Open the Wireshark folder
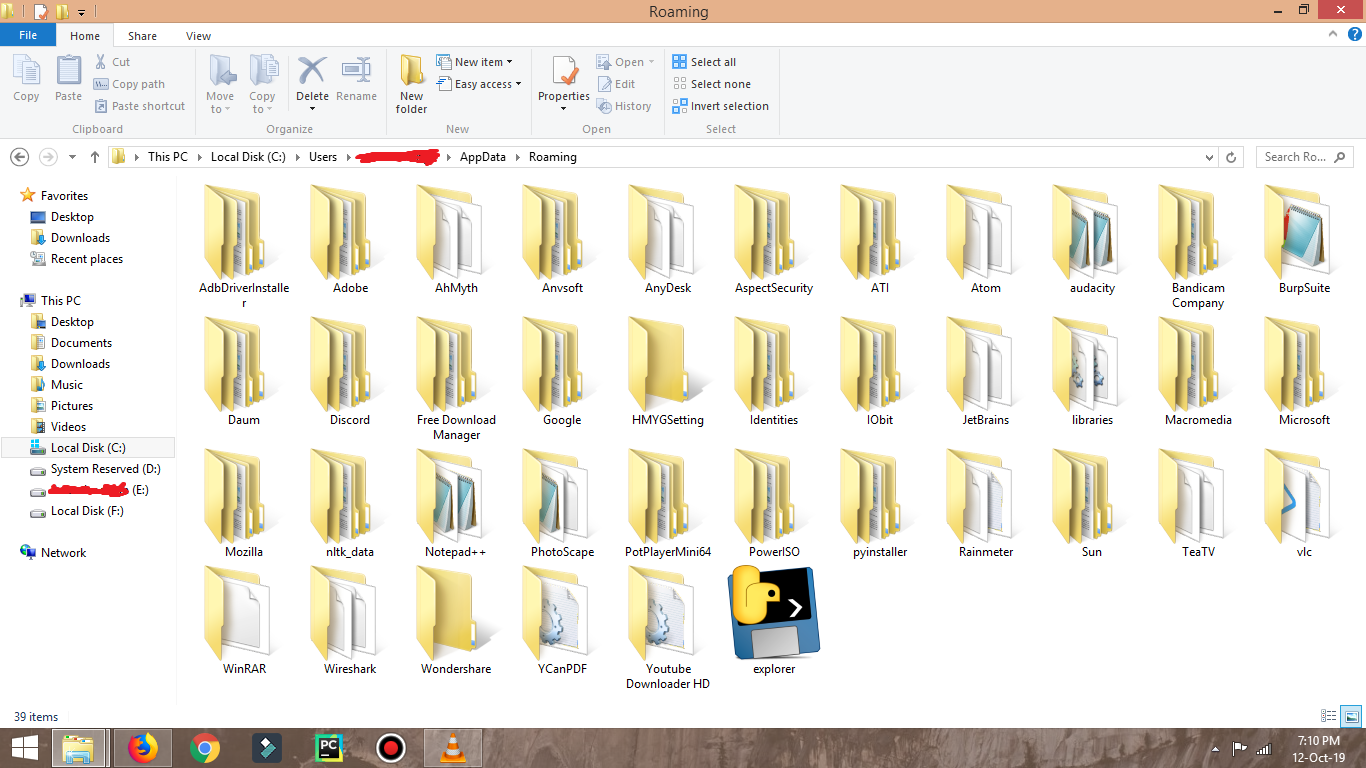 pos(350,621)
